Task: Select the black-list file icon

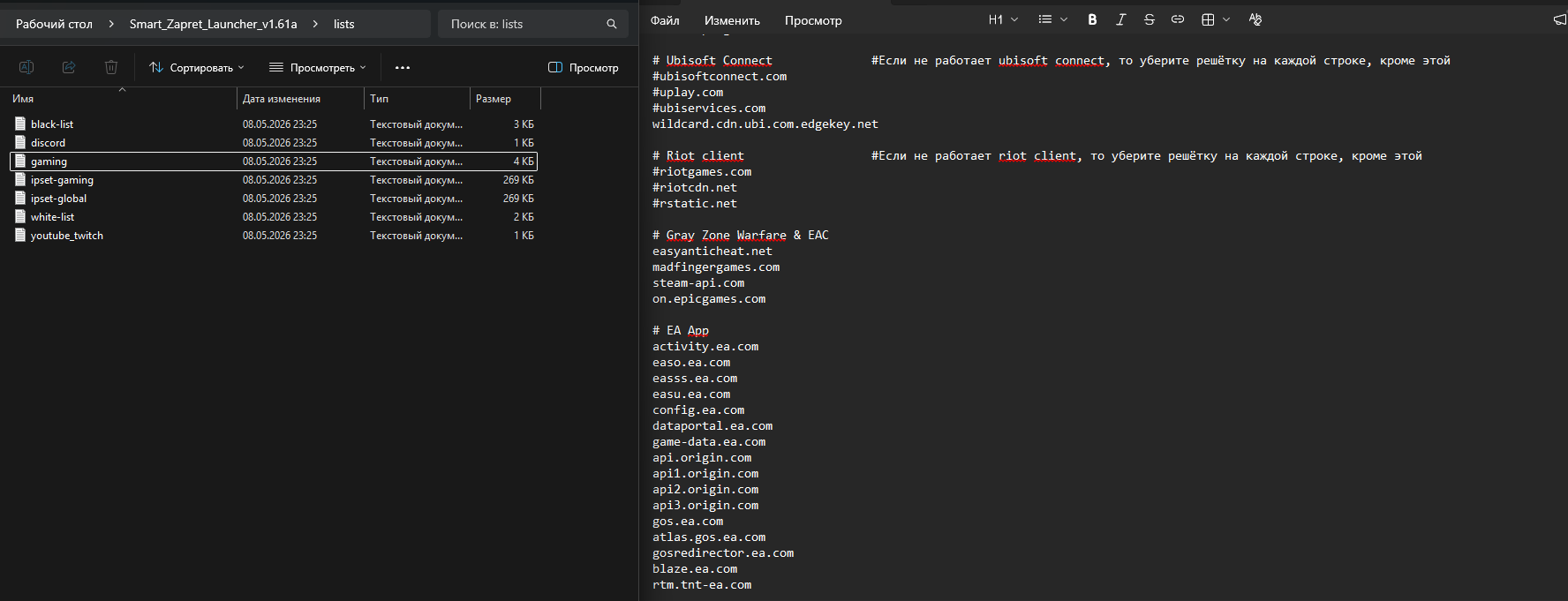Action: coord(20,124)
